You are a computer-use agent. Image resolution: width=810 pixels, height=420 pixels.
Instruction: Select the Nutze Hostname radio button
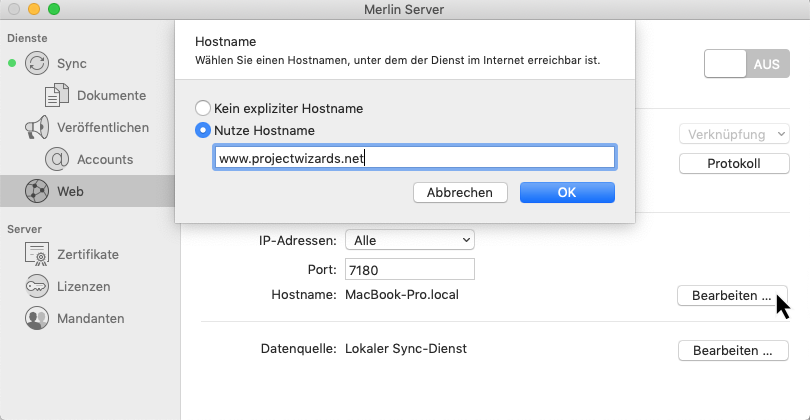(x=202, y=130)
